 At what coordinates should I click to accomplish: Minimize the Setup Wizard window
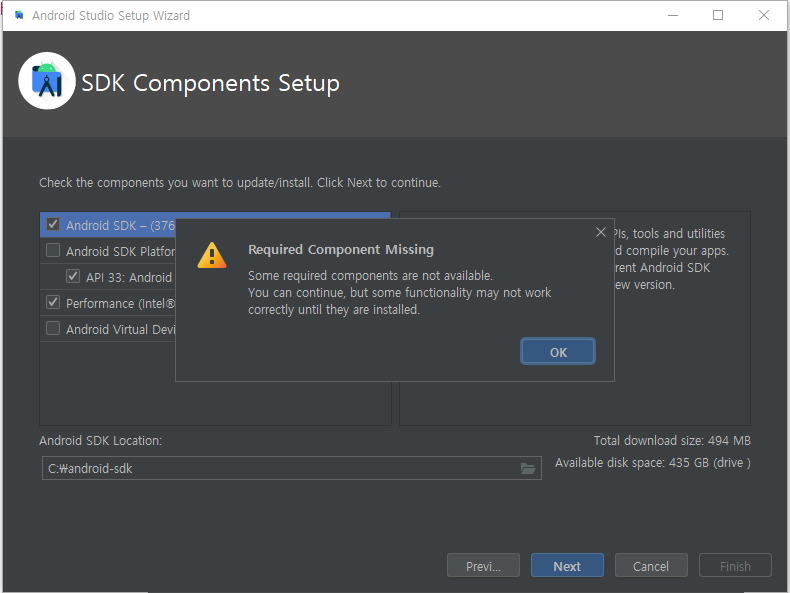click(673, 15)
